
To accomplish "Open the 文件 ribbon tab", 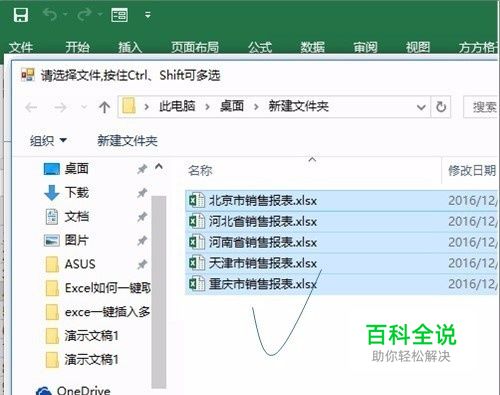I will coord(21,47).
